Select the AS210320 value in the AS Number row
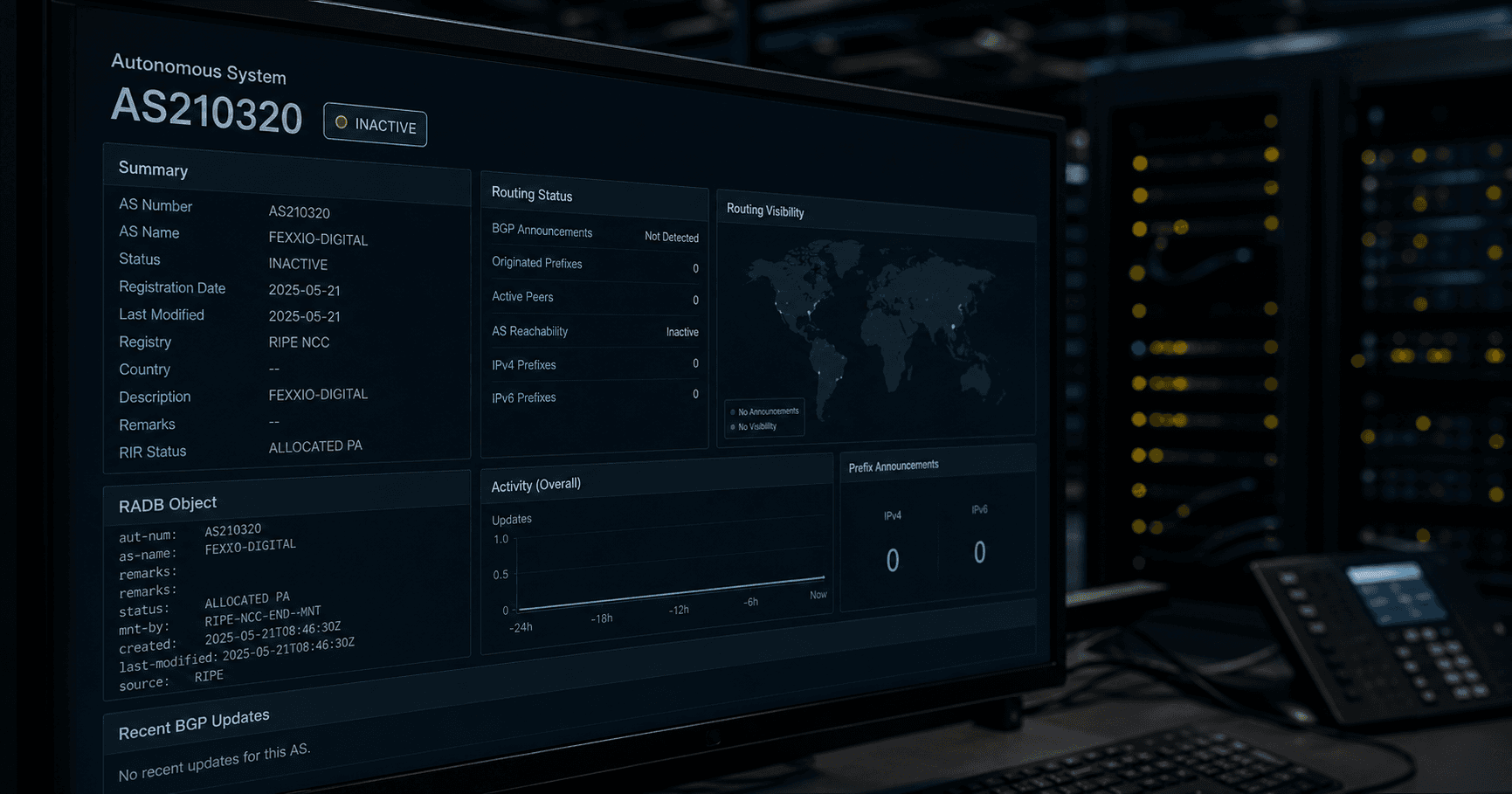Viewport: 1512px width, 794px height. 299,212
